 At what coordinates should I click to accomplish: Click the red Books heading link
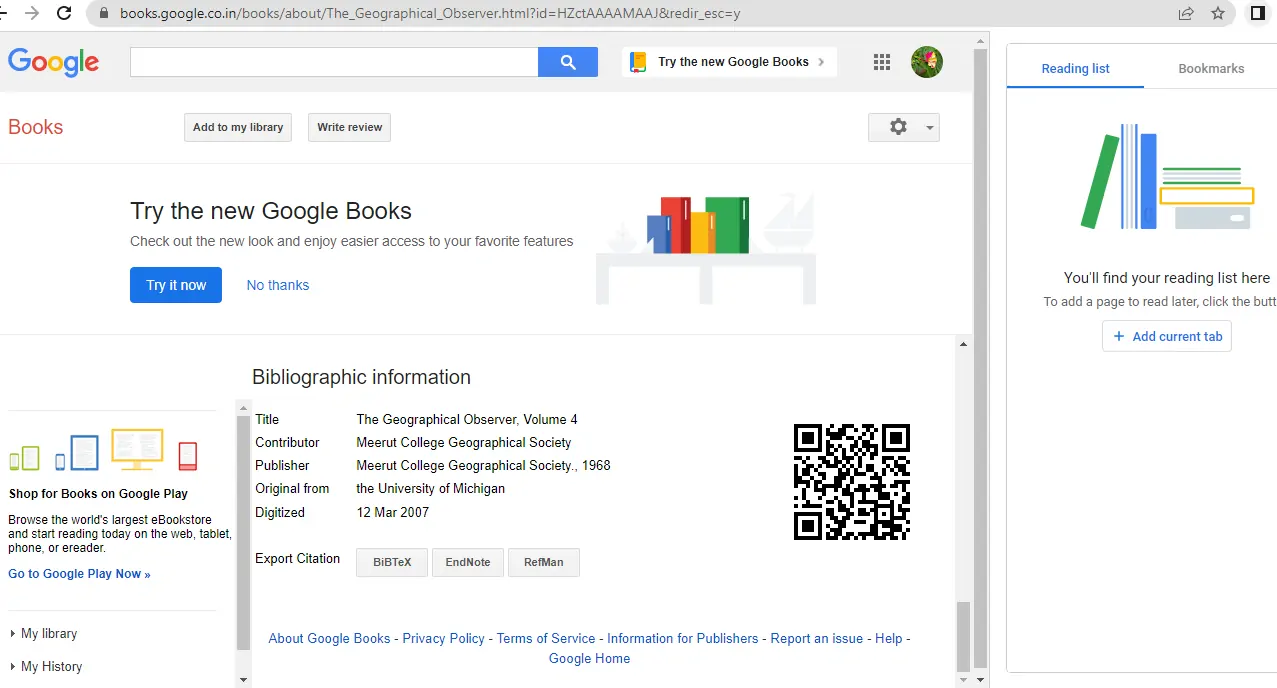pos(35,127)
